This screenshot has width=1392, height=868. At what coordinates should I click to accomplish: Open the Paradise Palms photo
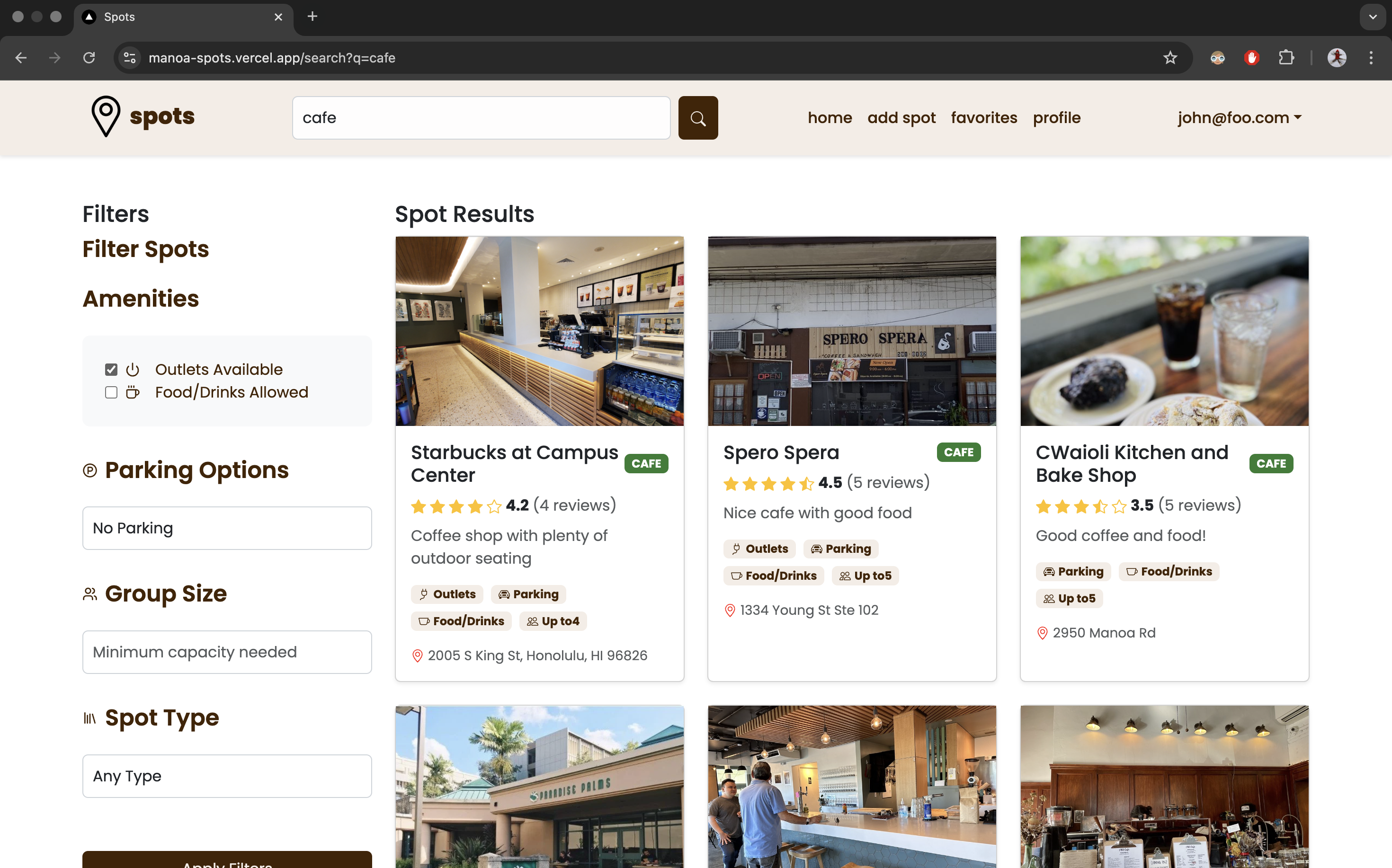pos(539,787)
